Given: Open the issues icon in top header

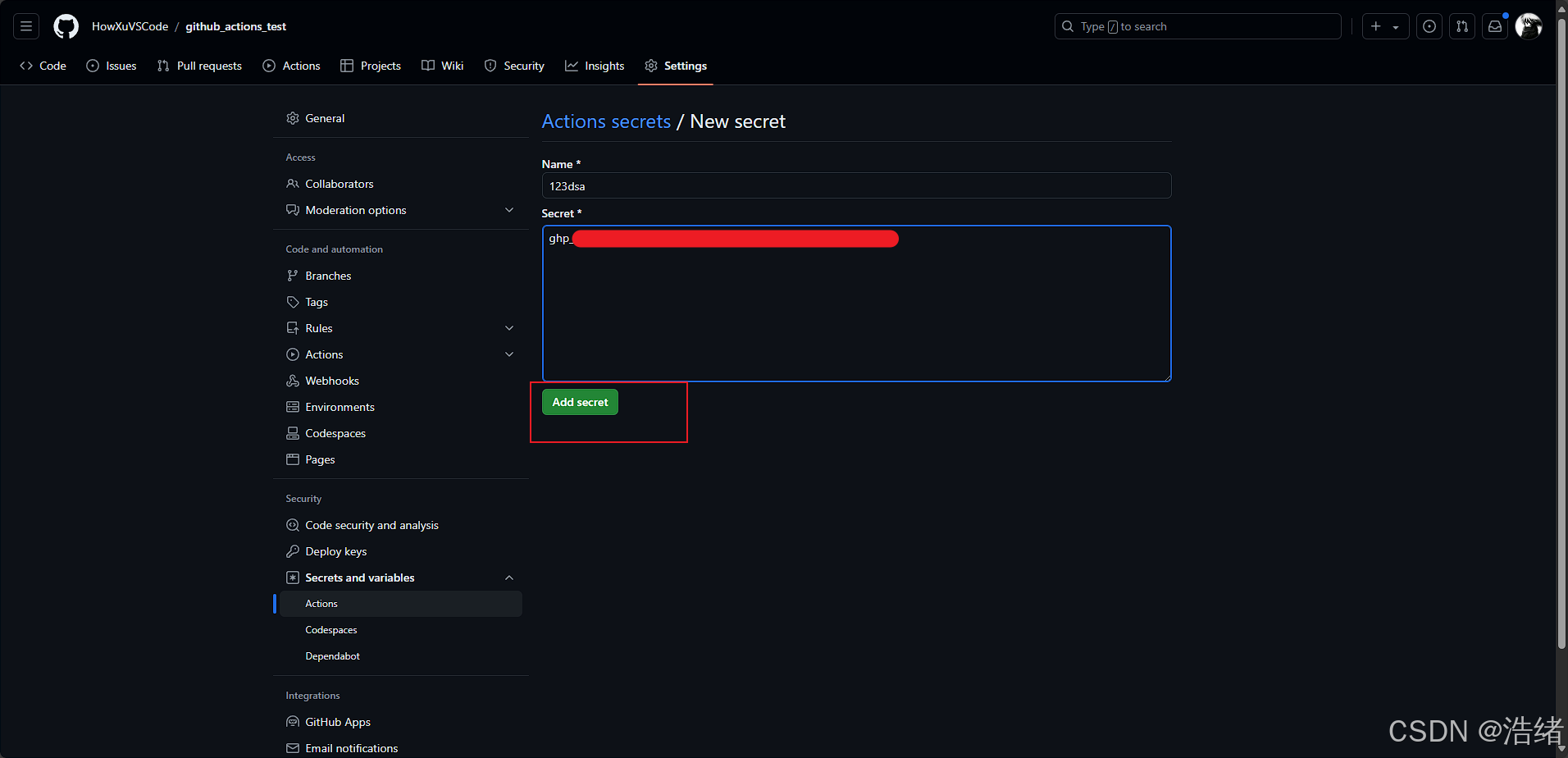Looking at the screenshot, I should (x=1429, y=26).
